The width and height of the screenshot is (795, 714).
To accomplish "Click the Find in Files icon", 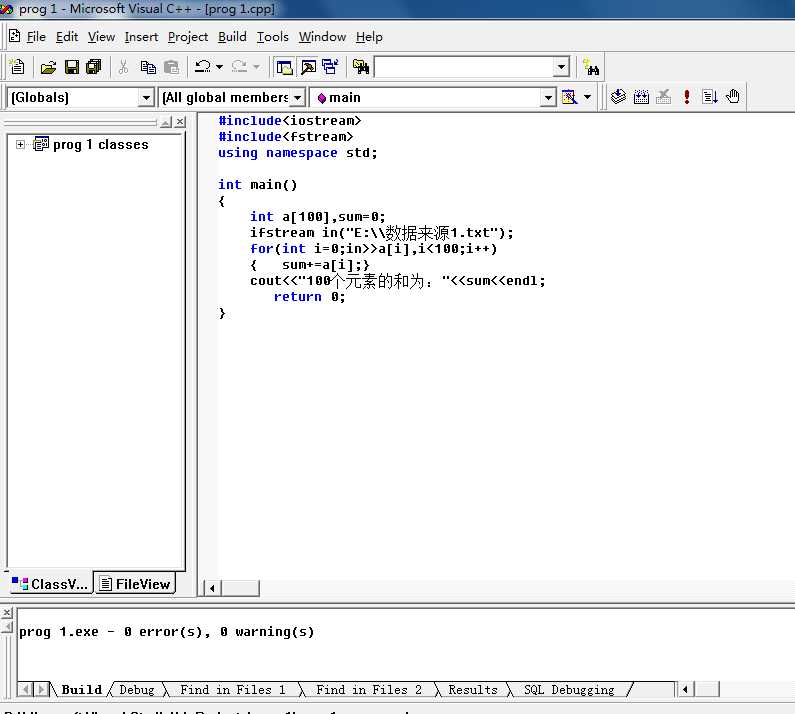I will pos(361,67).
